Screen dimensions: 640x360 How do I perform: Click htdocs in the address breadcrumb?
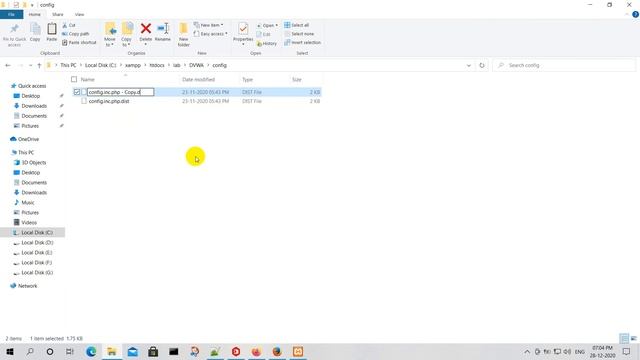(x=157, y=65)
